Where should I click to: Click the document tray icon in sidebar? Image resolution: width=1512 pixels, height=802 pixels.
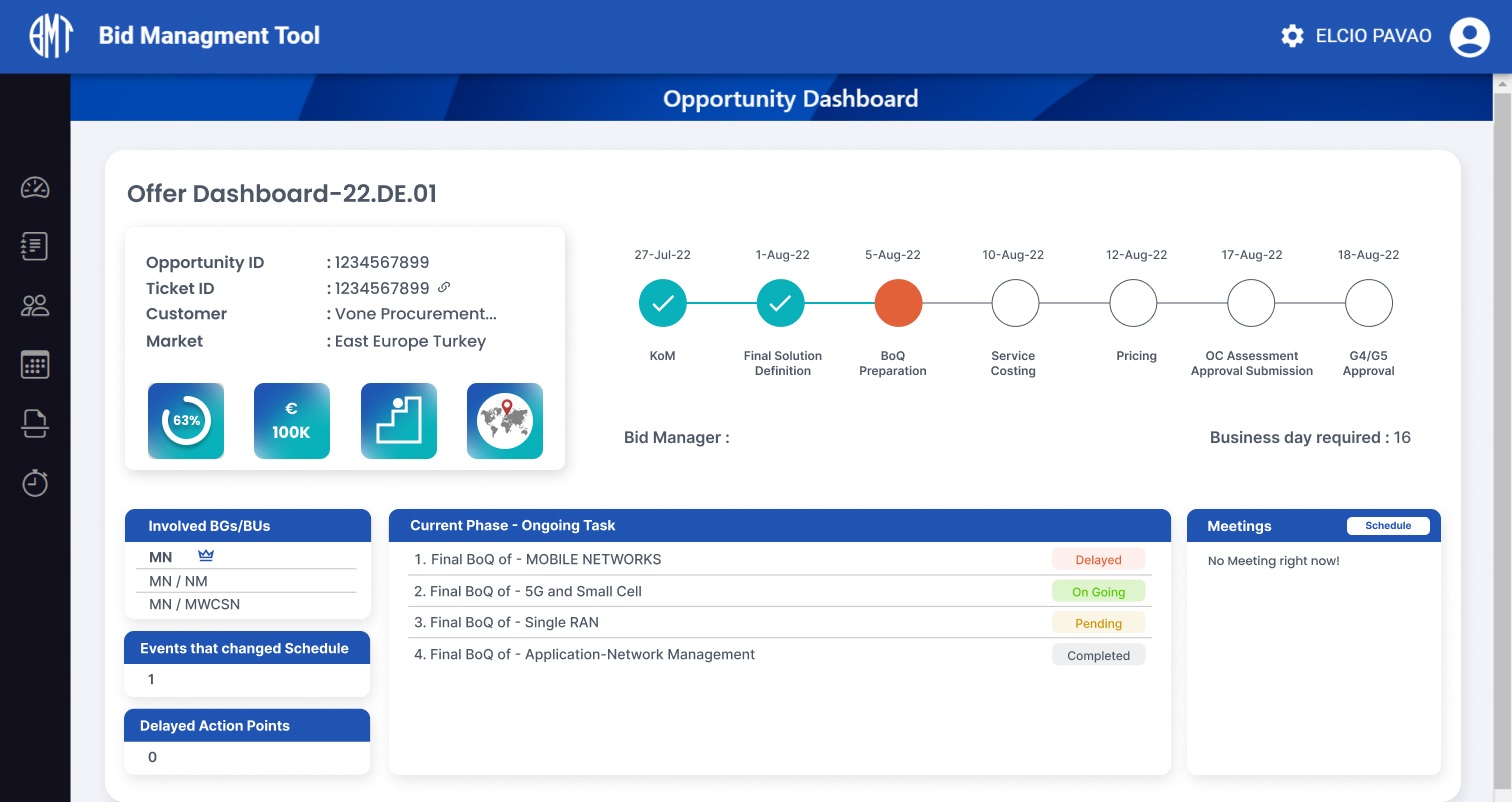coord(35,424)
